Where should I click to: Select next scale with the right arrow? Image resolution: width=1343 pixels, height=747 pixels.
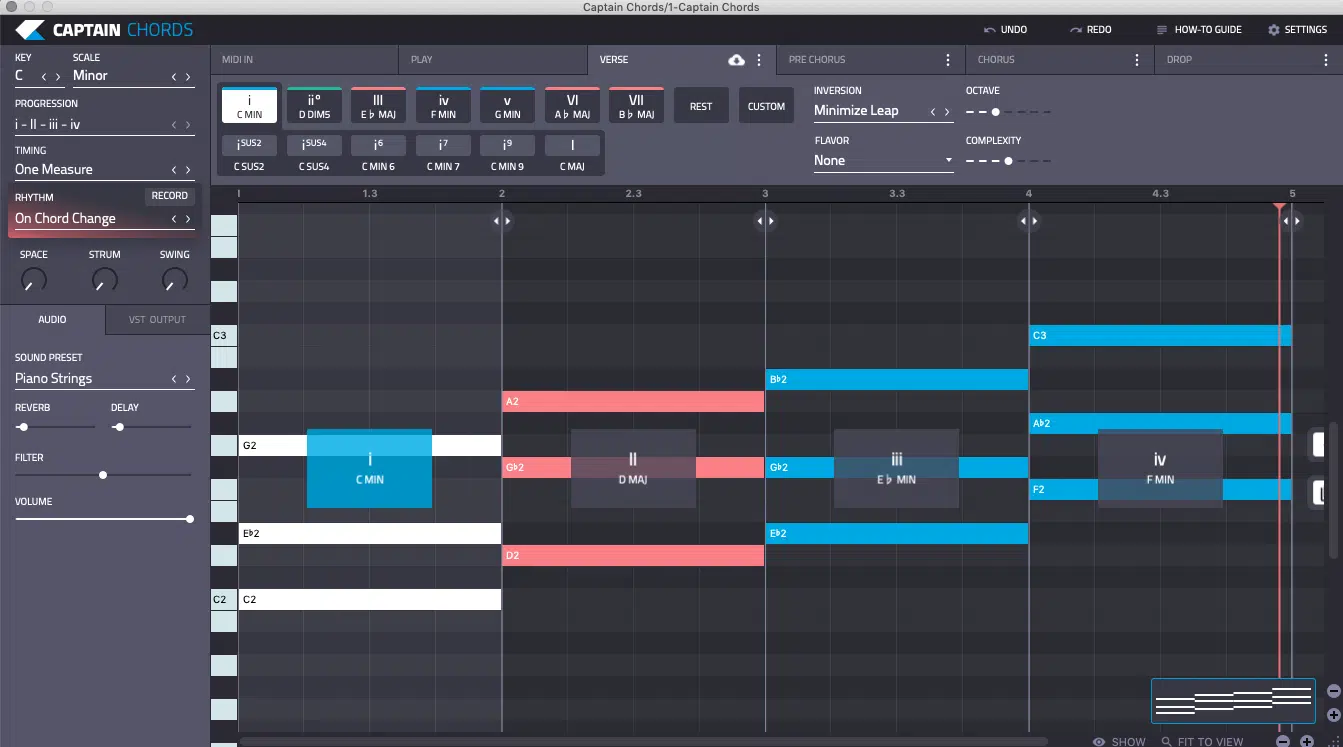[188, 77]
